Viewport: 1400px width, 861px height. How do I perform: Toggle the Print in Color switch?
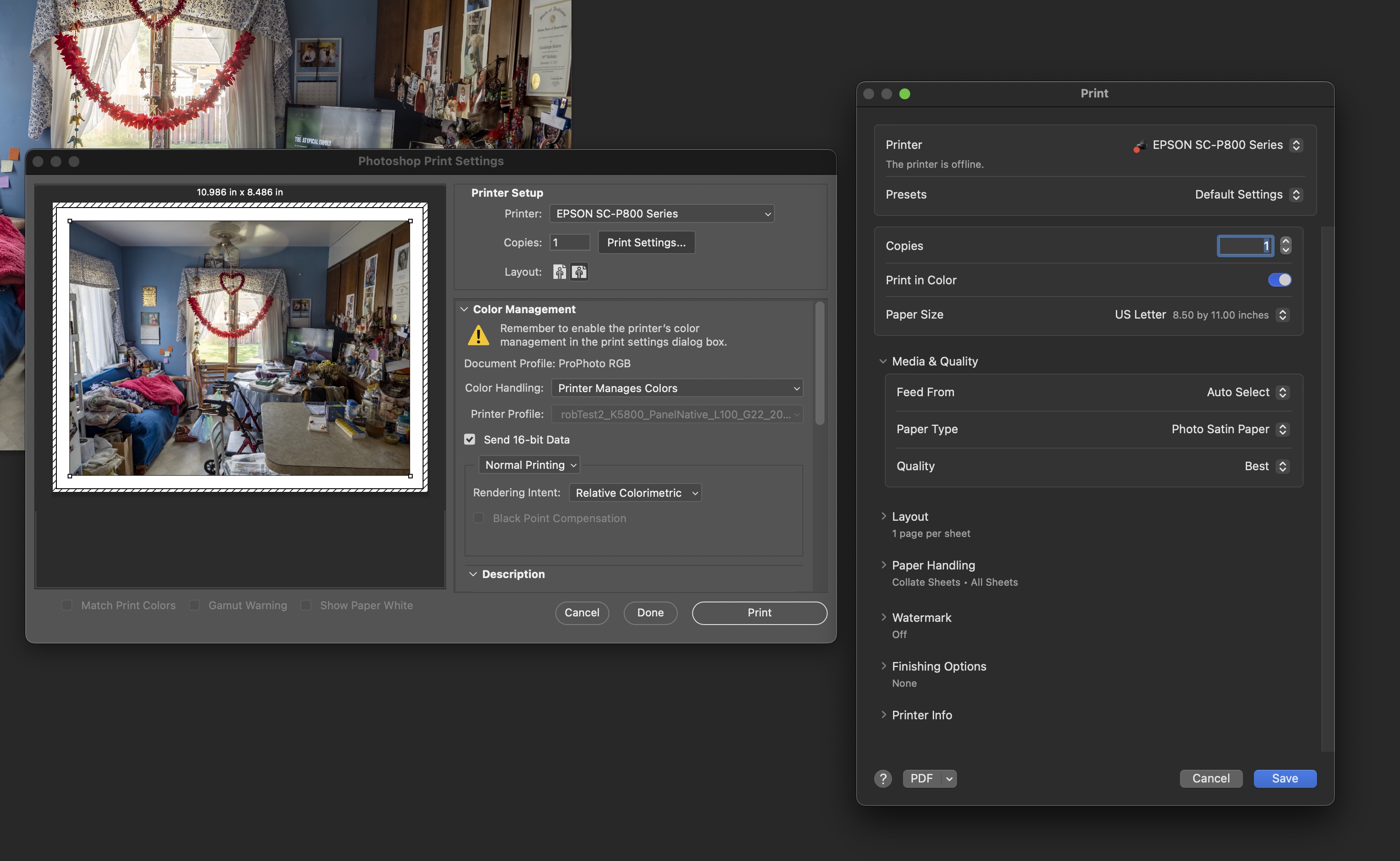pyautogui.click(x=1279, y=280)
